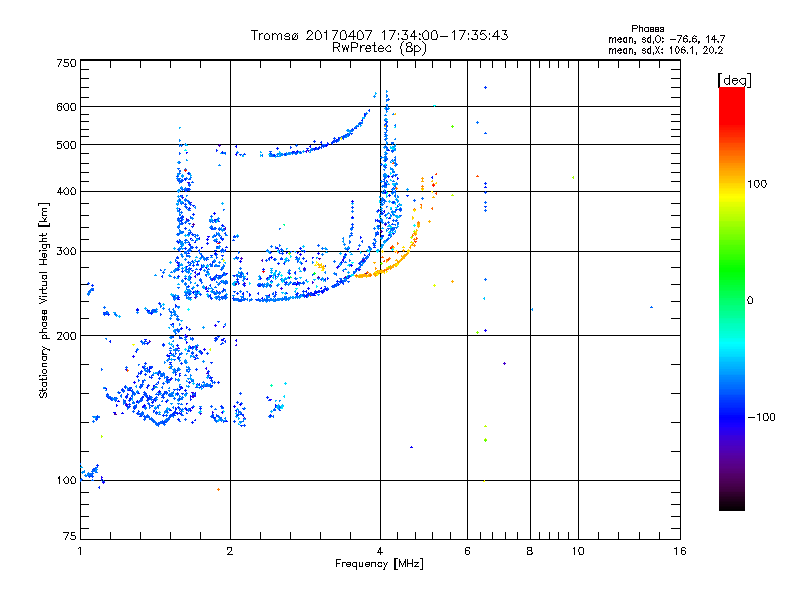Click the '-100' colorbar tick label
The image size is (800, 600).
762,417
